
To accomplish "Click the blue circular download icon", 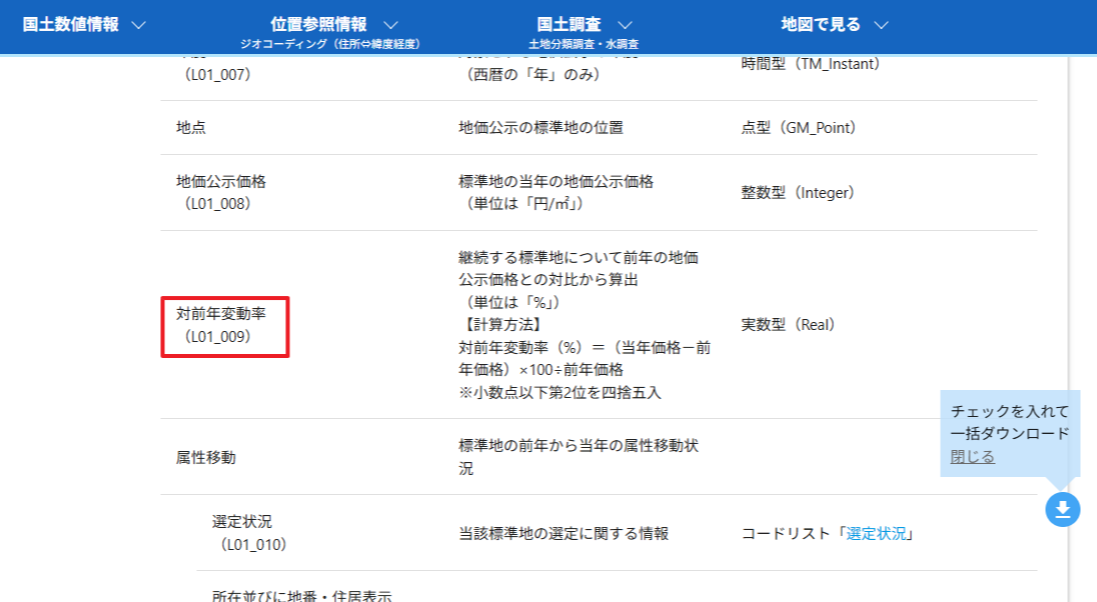I will click(x=1062, y=510).
